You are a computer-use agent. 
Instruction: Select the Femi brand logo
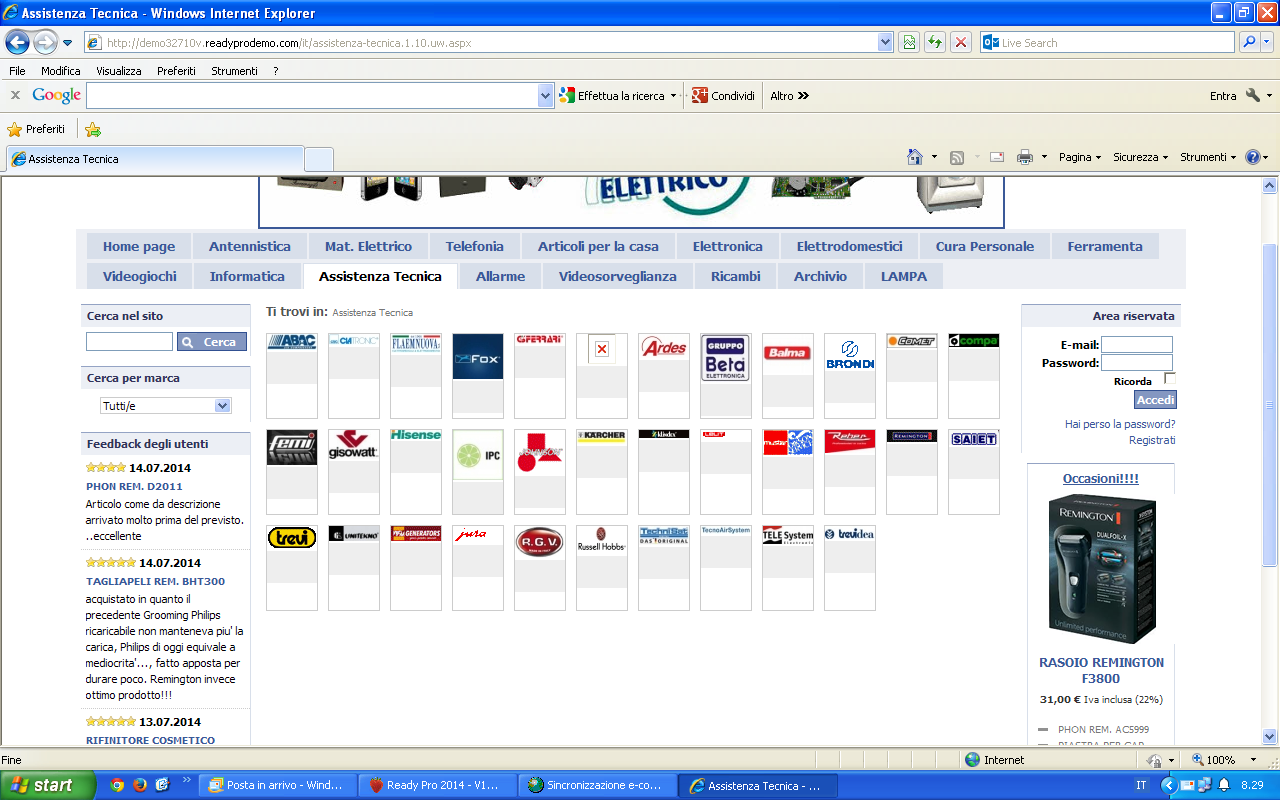292,447
